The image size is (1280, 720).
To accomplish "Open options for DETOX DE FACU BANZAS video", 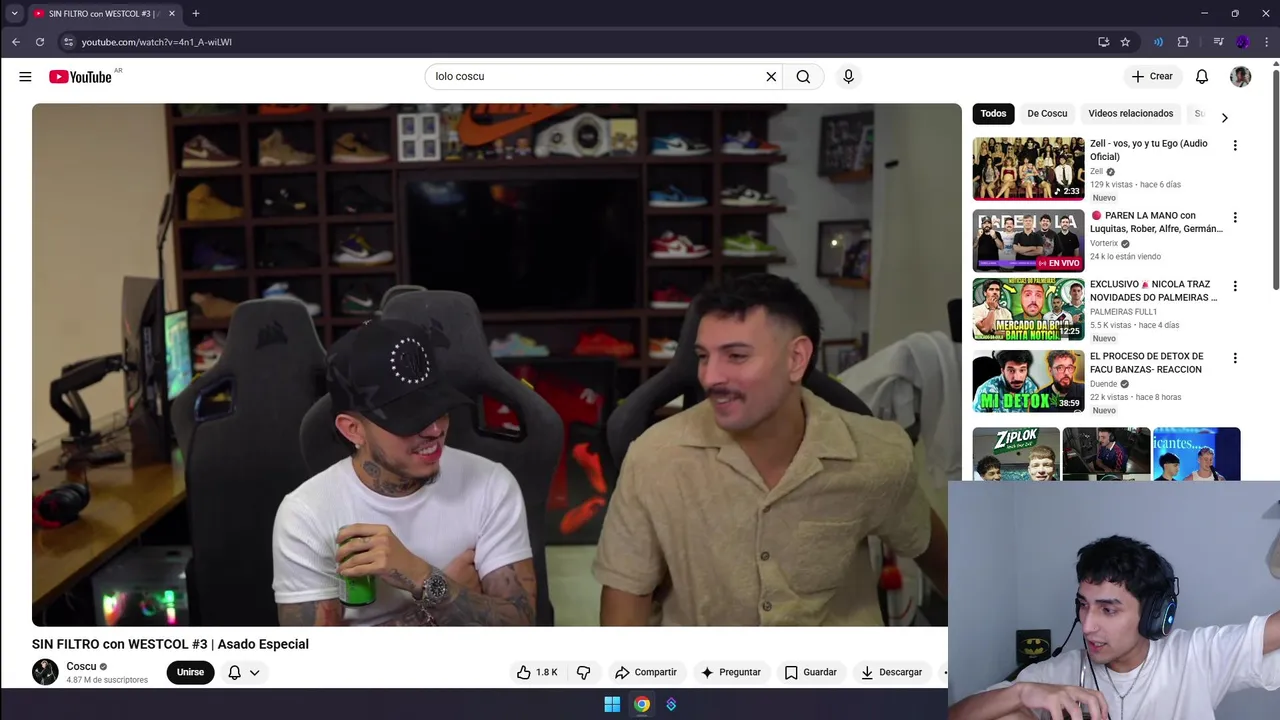I will pos(1235,358).
